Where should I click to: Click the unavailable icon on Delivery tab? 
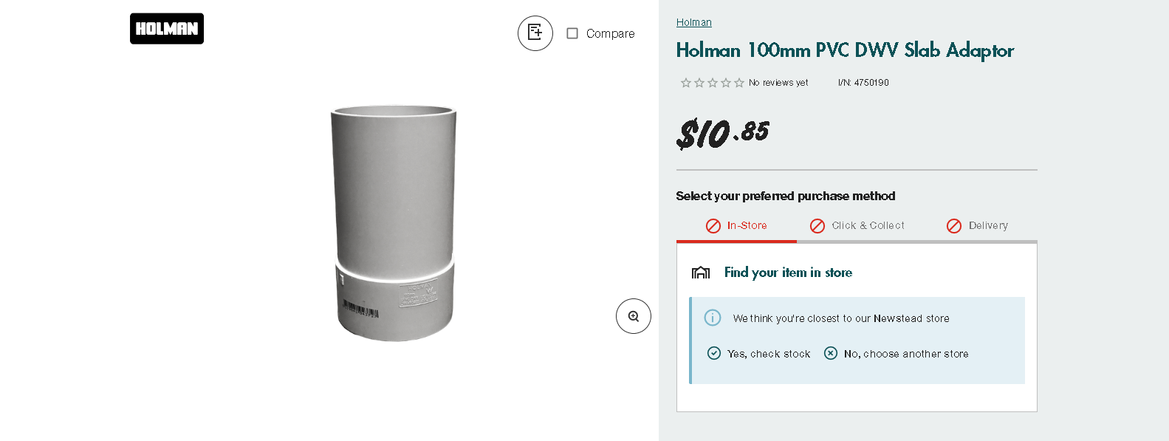point(954,226)
